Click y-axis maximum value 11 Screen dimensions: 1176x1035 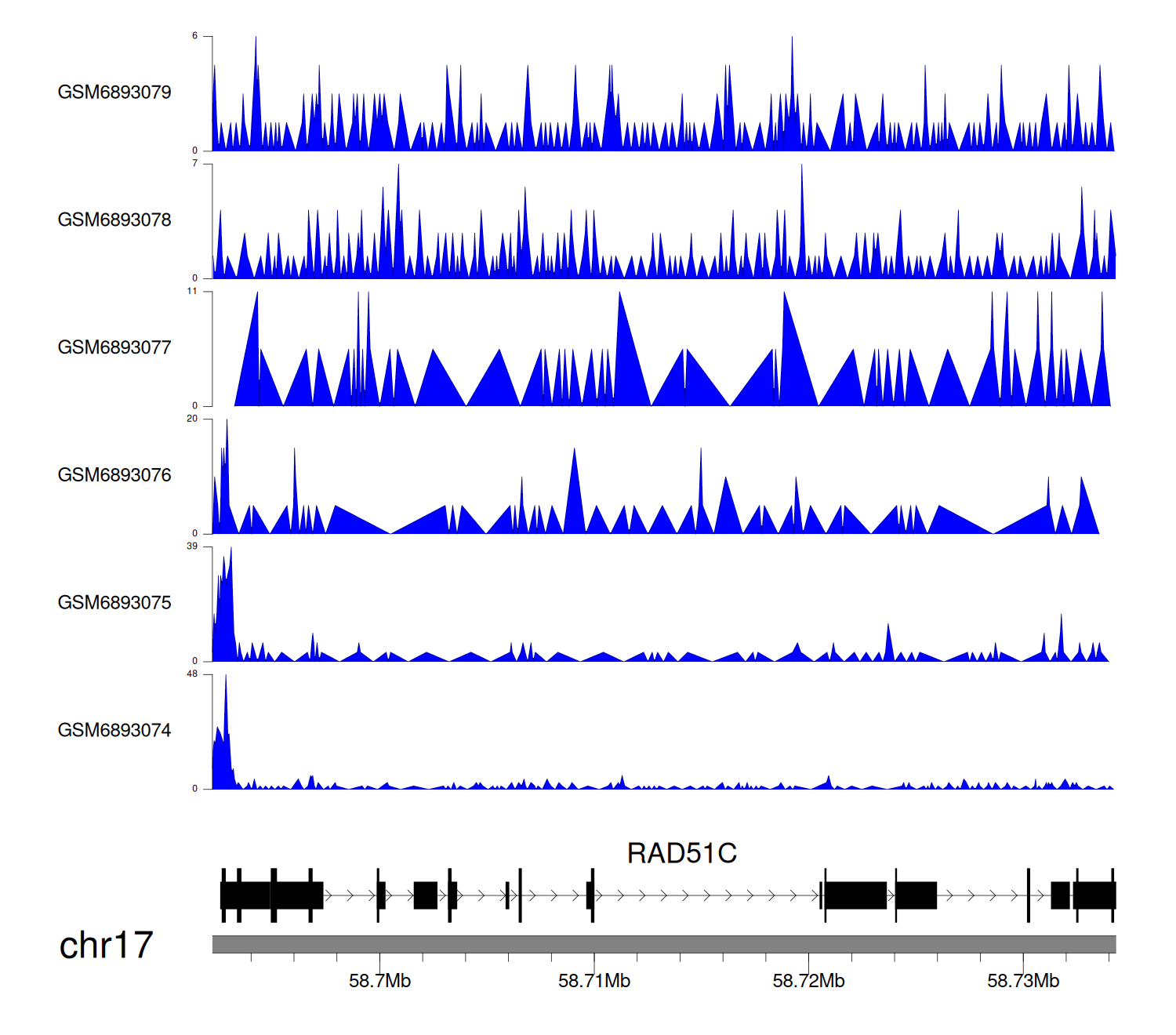pos(192,291)
